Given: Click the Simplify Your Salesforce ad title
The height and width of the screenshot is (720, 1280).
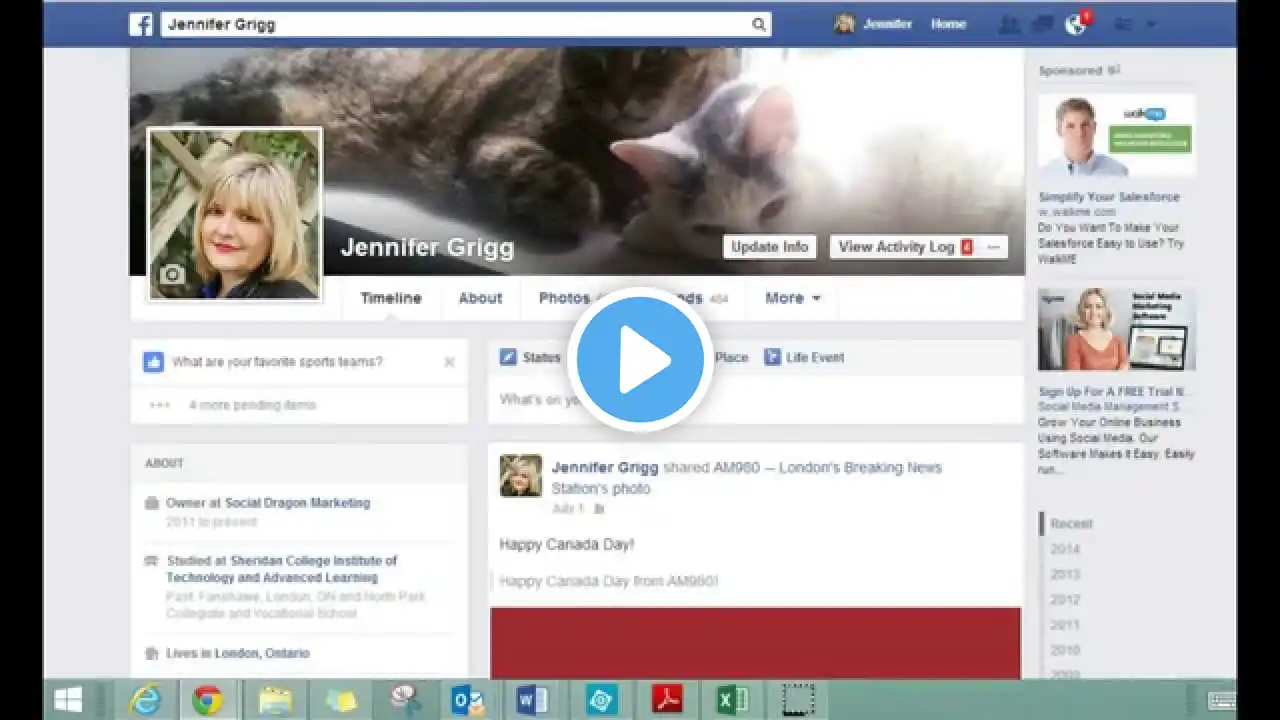Looking at the screenshot, I should coord(1109,197).
